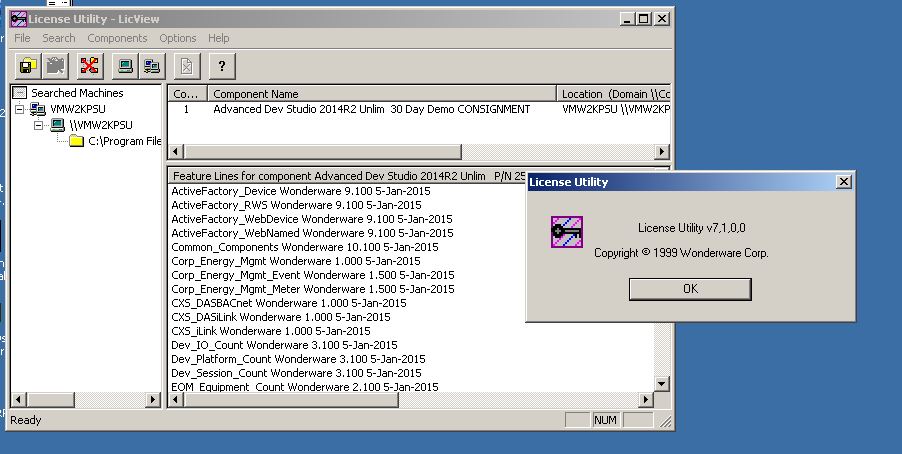
Task: Collapse the \\VMW2KPSU computer tree node
Action: pos(38,125)
